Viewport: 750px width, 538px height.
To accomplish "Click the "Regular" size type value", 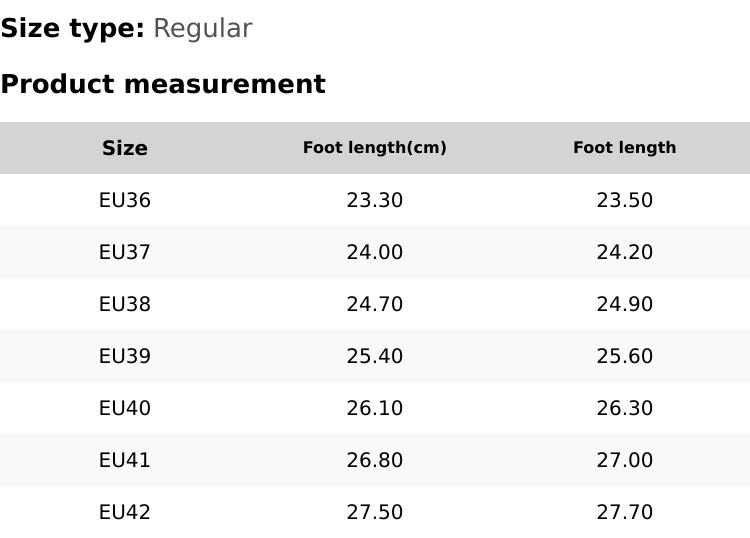I will pos(202,29).
